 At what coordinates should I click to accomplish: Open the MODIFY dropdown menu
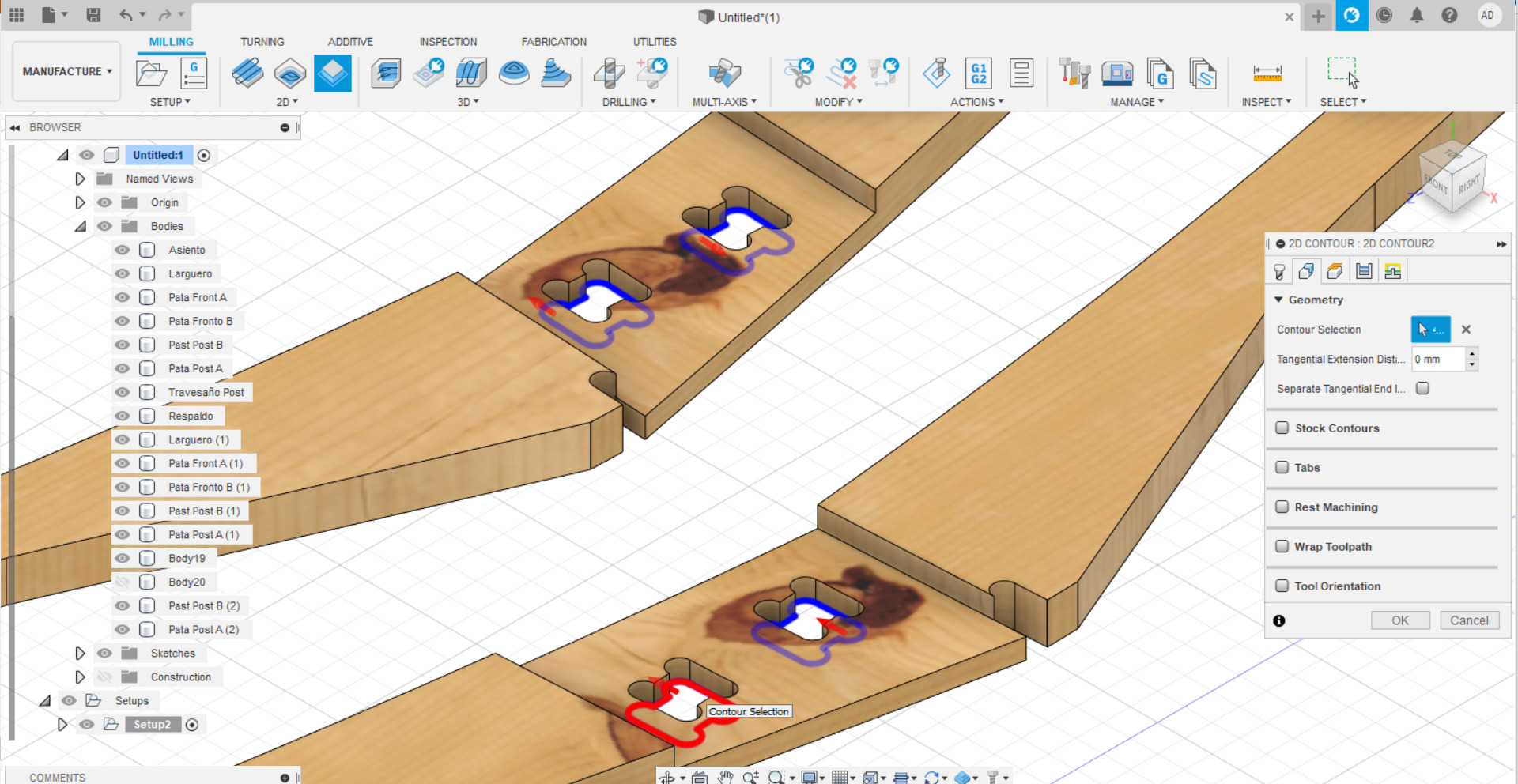838,102
